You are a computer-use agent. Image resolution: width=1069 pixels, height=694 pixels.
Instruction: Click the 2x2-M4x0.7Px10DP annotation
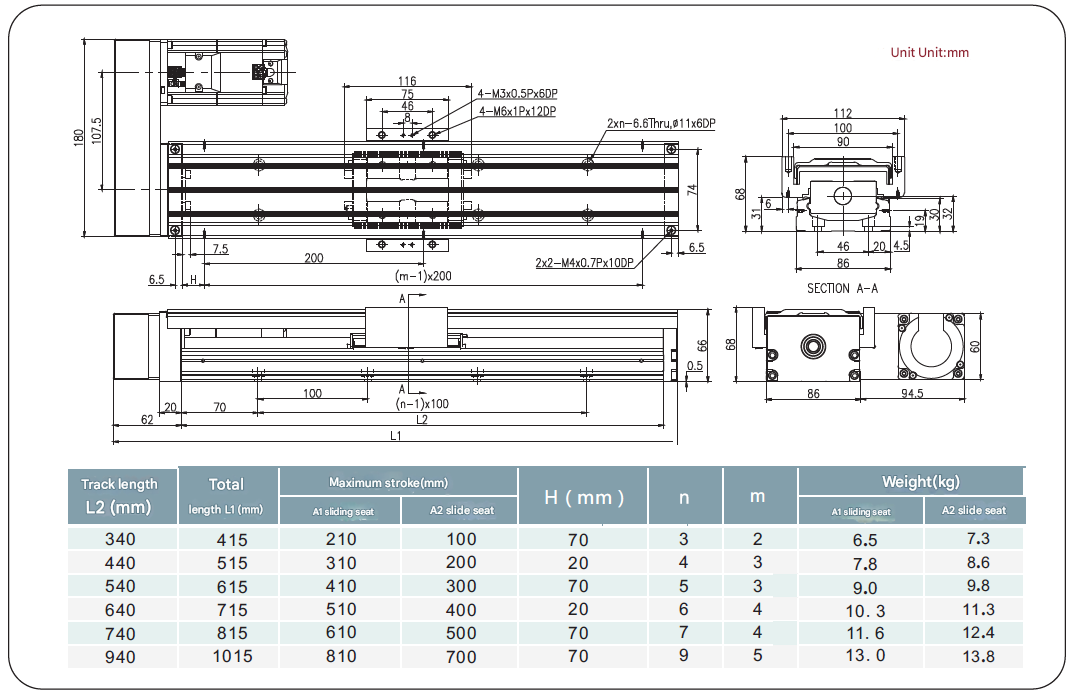click(584, 263)
